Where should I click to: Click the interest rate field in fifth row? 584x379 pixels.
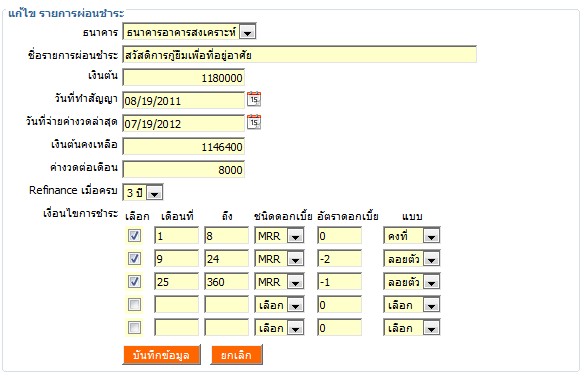coord(340,328)
